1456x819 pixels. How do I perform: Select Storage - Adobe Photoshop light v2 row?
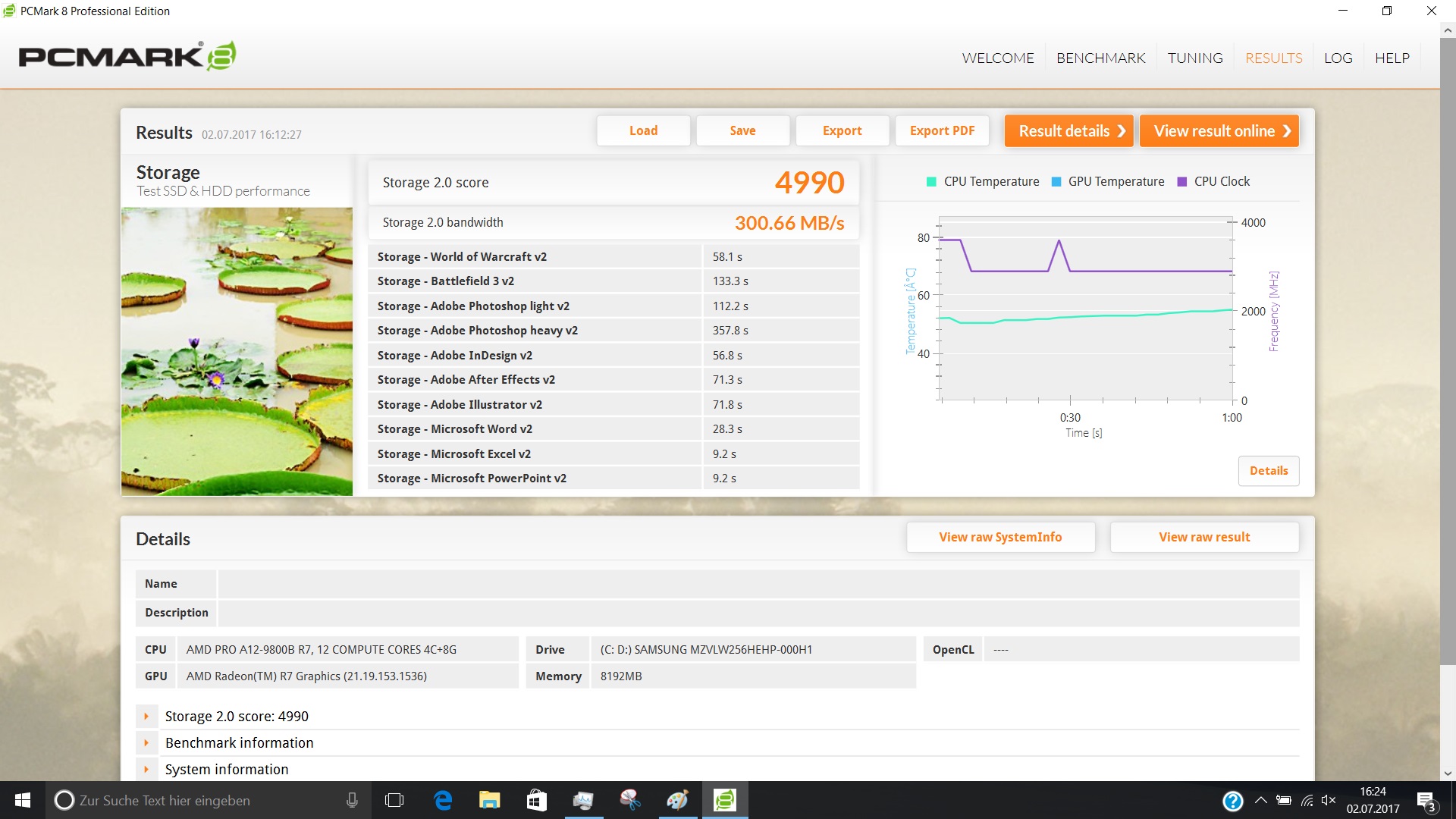tap(613, 306)
